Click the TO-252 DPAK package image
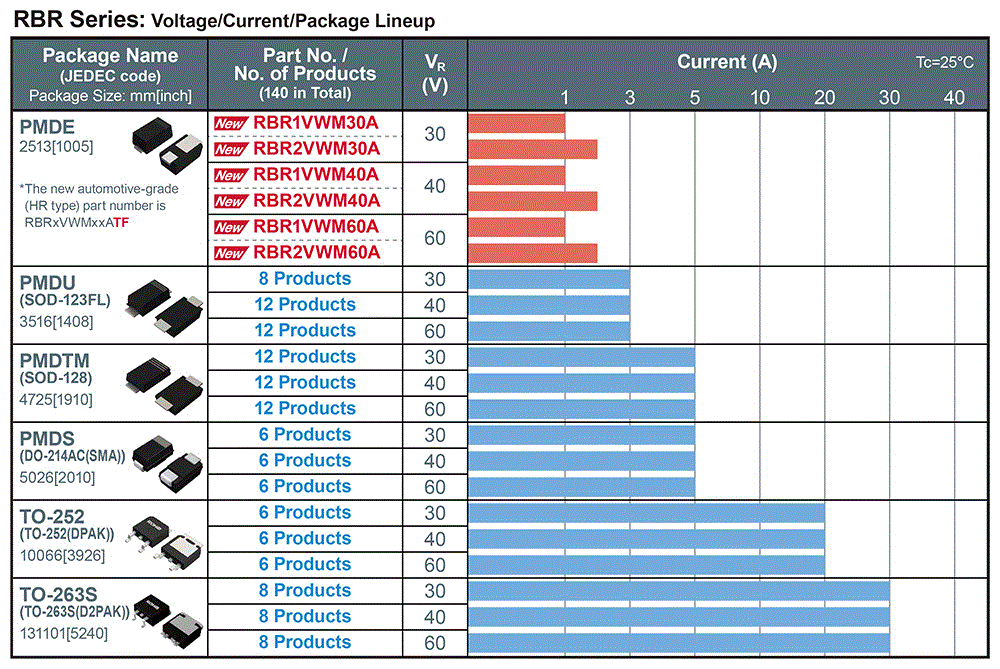The width and height of the screenshot is (1000, 669). (165, 543)
